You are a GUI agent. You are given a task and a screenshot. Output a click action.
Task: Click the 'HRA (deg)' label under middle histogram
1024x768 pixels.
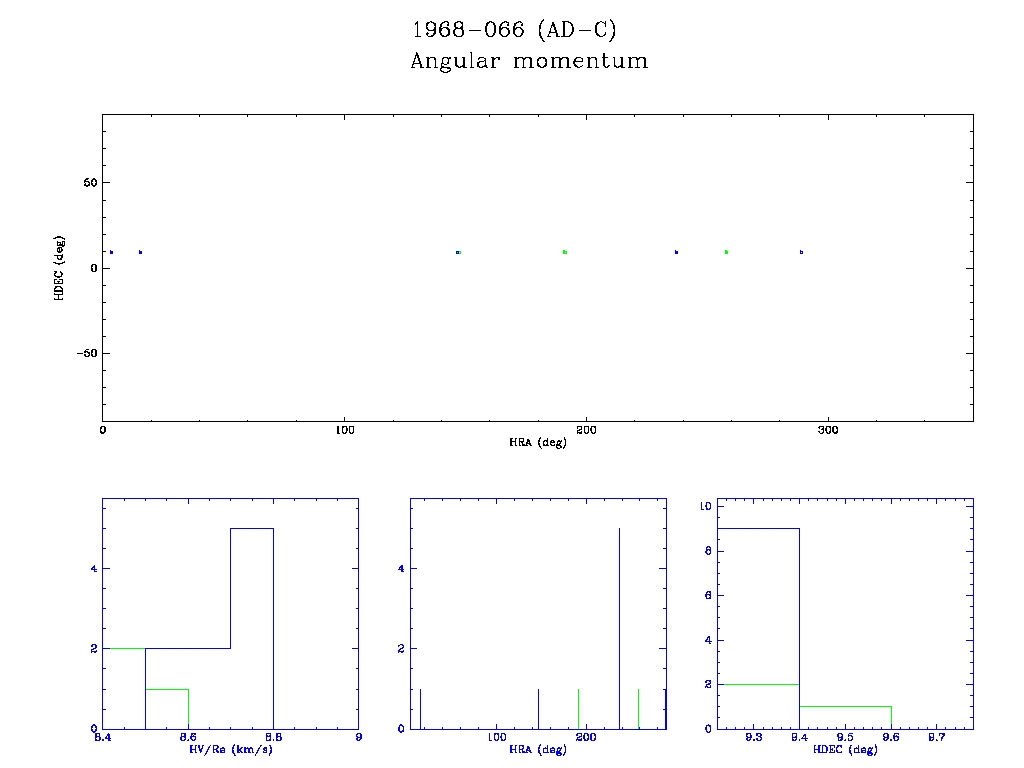(x=537, y=750)
